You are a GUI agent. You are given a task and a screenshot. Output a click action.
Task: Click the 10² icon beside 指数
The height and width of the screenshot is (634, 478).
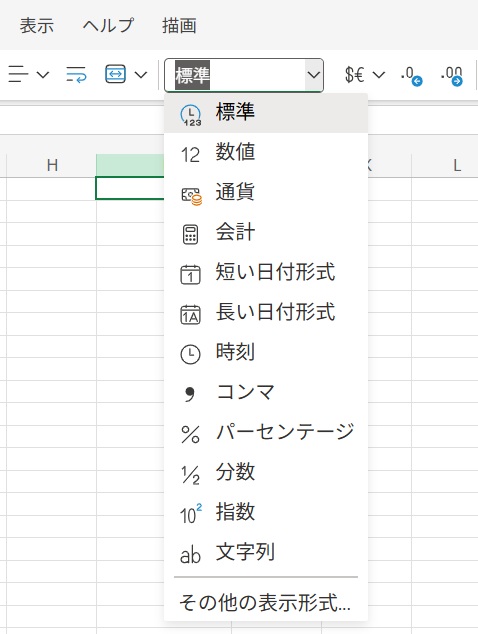191,514
